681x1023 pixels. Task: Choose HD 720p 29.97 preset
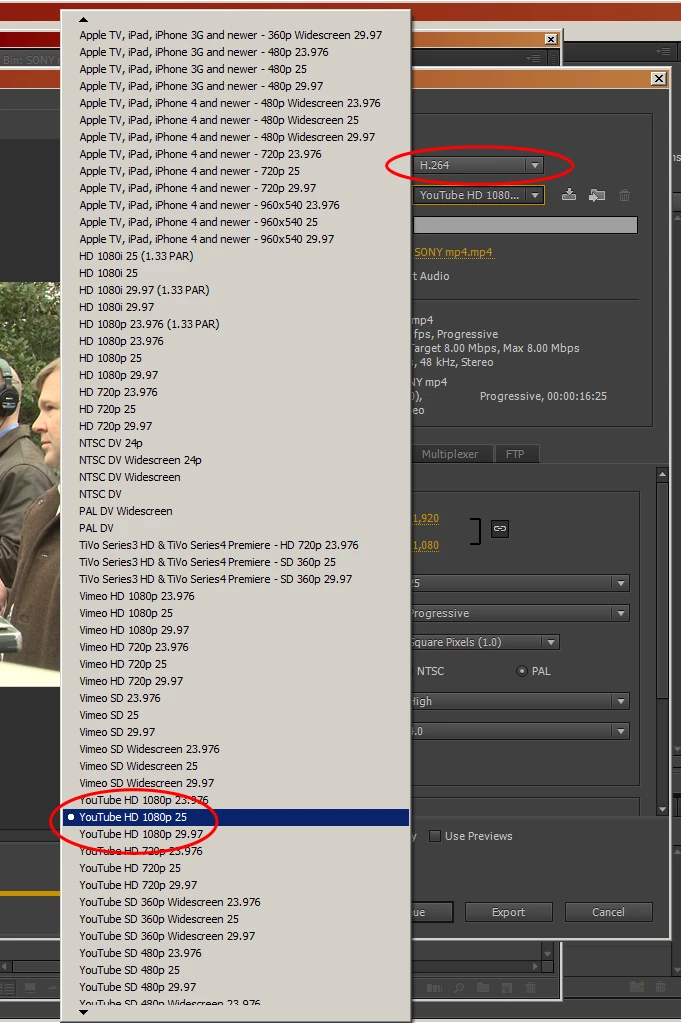point(236,426)
